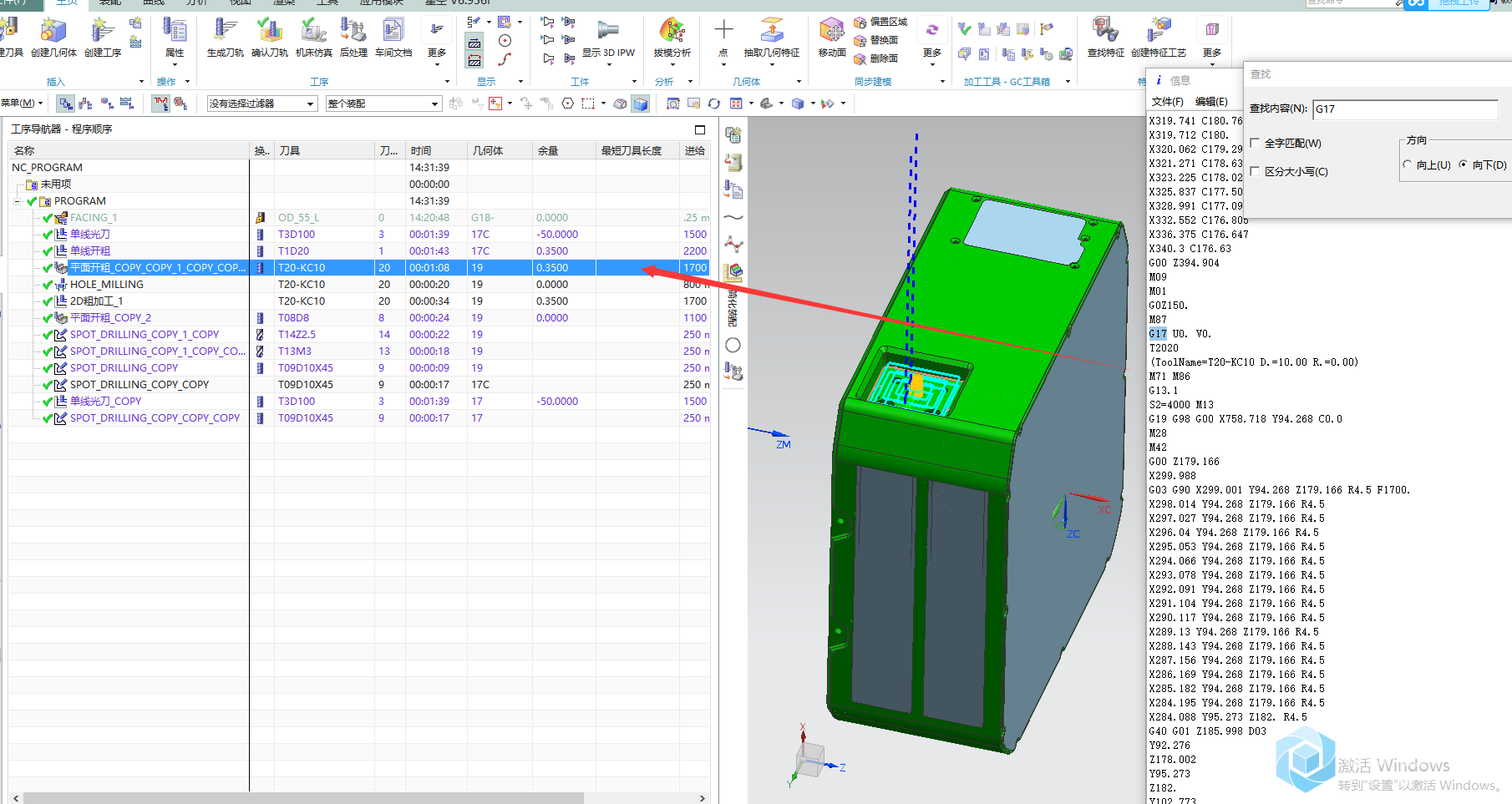1512x804 pixels.
Task: Collapse the PROGRAM tree node
Action: click(17, 201)
